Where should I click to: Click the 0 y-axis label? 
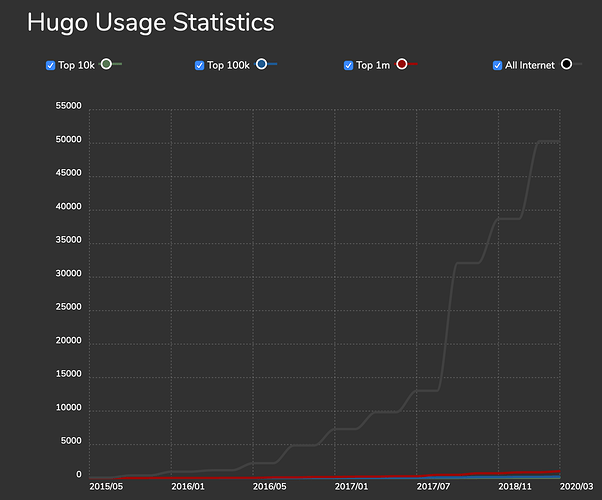(79, 475)
